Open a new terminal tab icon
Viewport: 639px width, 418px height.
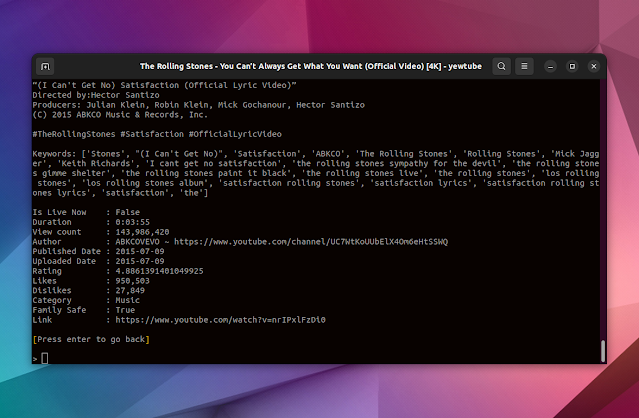(45, 66)
